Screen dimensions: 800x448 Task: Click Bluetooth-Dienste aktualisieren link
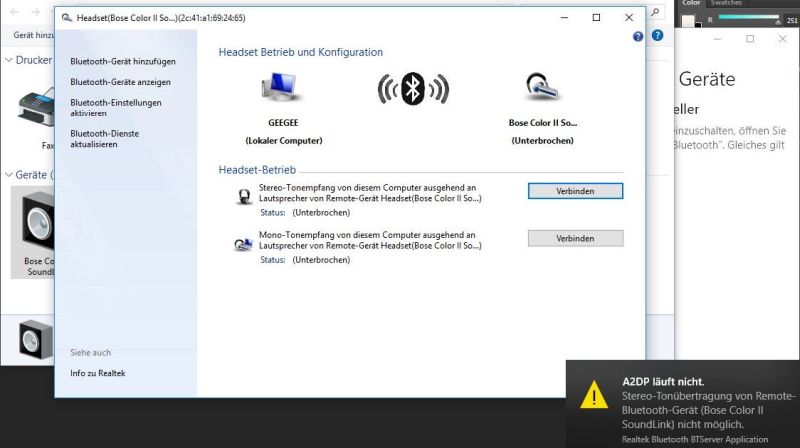[x=105, y=139]
